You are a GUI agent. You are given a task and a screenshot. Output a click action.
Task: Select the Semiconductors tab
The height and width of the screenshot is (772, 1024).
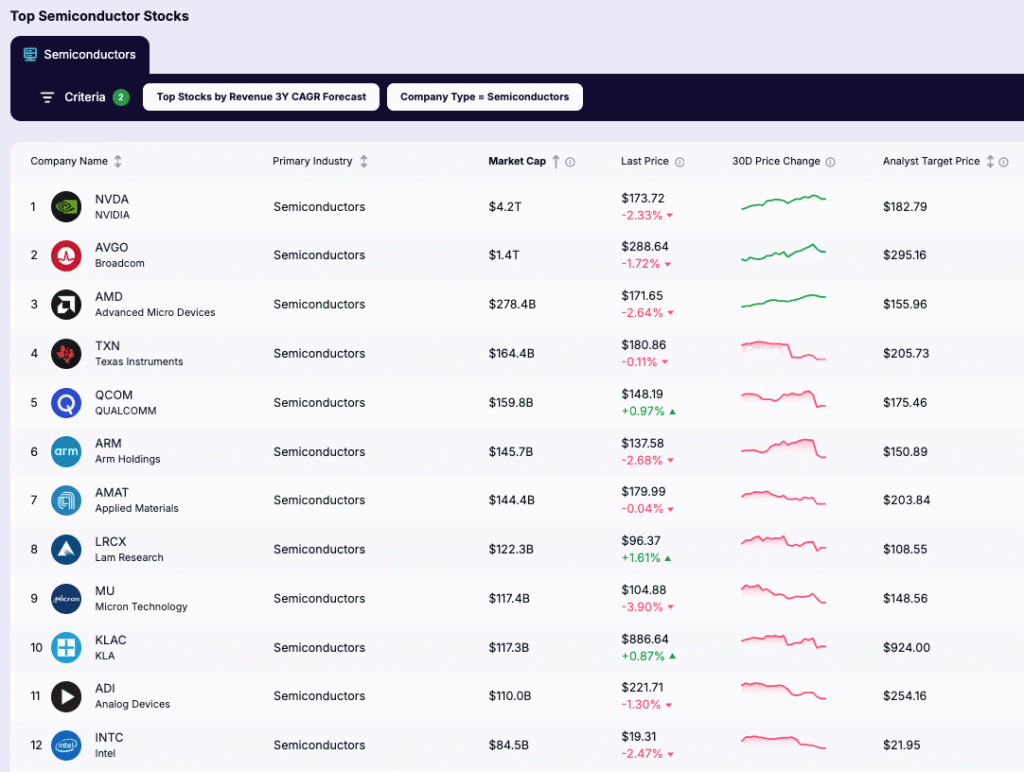[80, 55]
